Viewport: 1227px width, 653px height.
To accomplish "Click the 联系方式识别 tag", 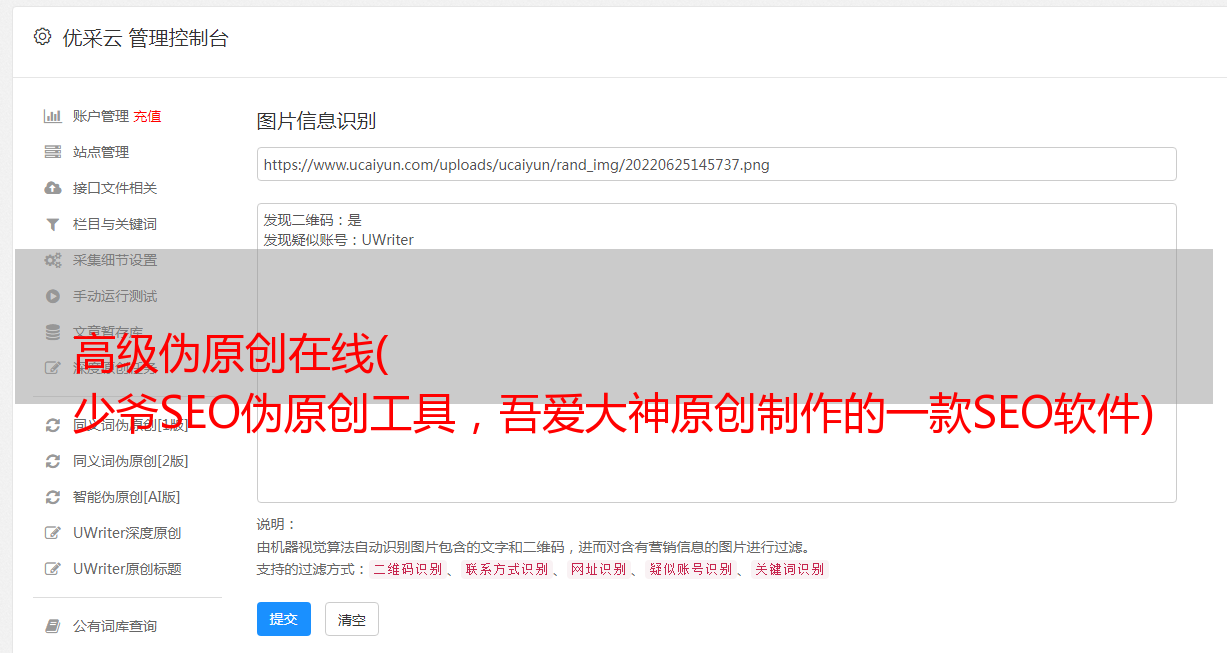I will (x=507, y=569).
